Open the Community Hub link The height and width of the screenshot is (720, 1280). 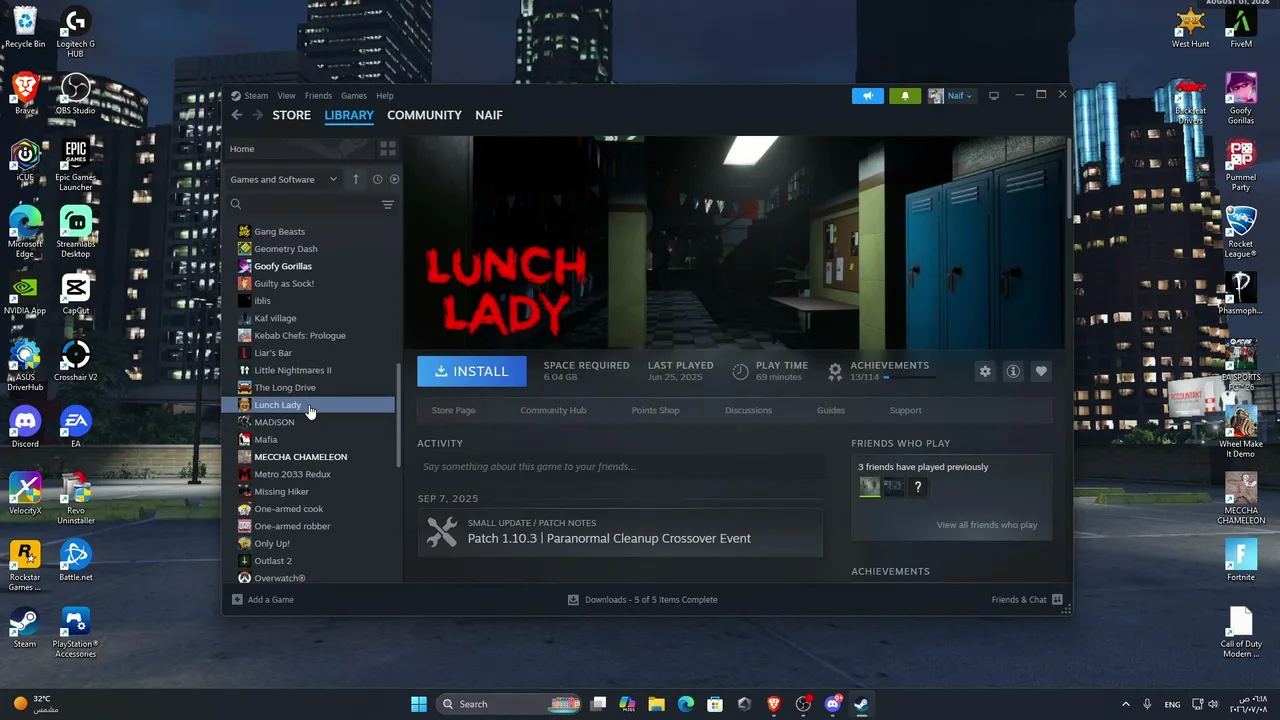pyautogui.click(x=553, y=410)
